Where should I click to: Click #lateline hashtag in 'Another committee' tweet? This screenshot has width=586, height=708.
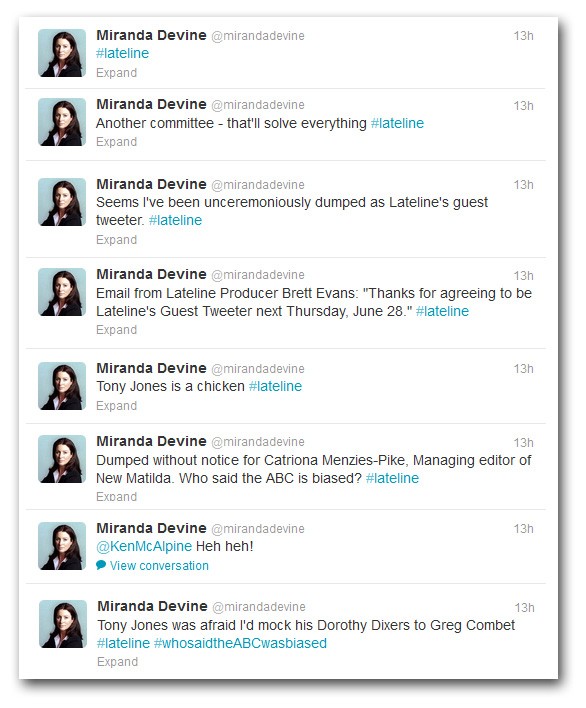coord(397,123)
